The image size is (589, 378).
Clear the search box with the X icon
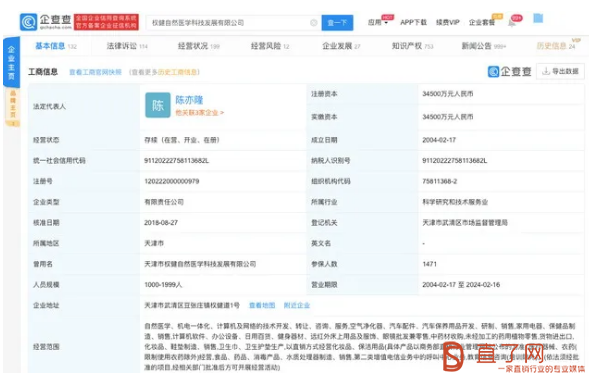pos(313,23)
